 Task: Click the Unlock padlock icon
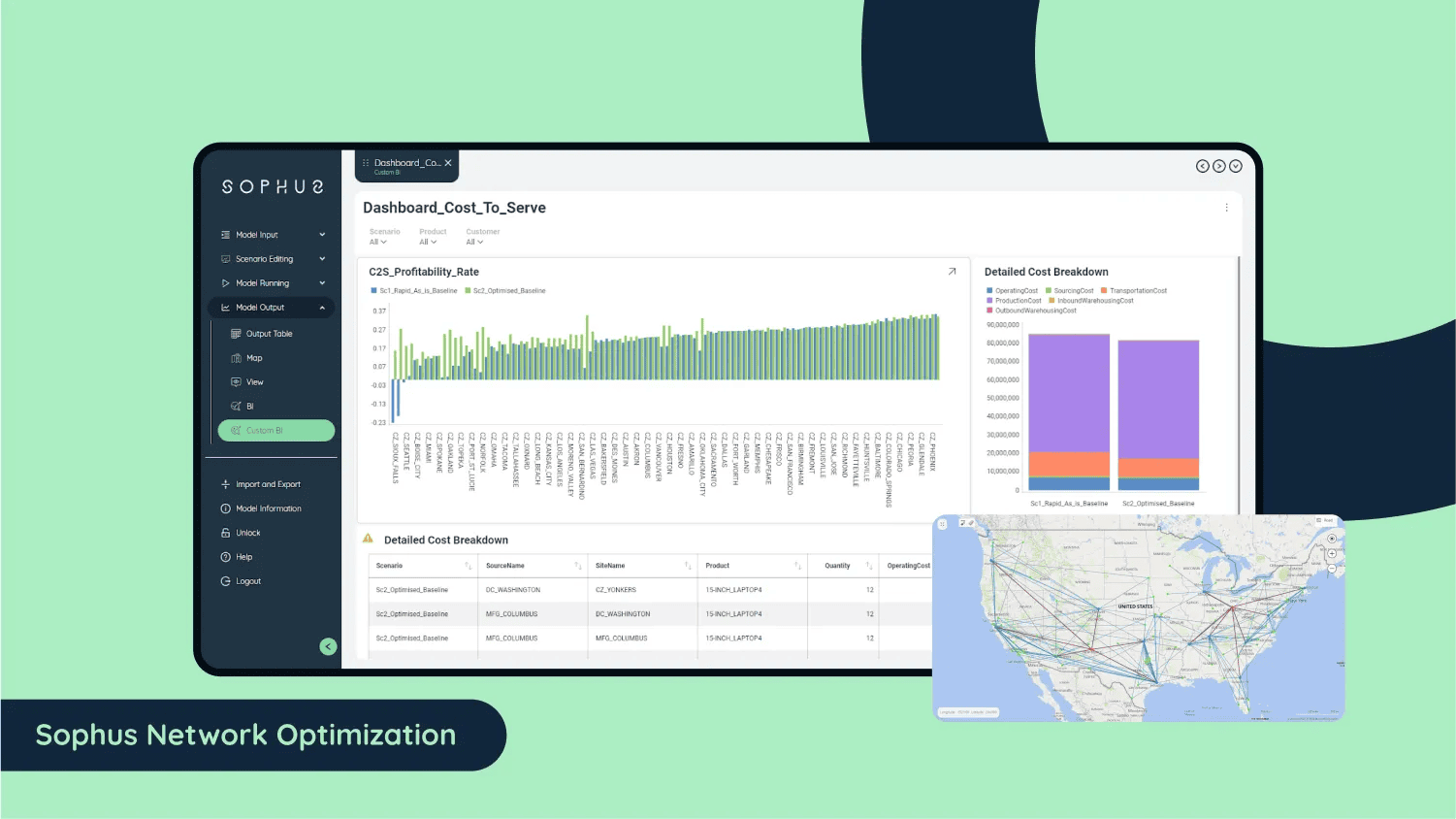tap(226, 532)
